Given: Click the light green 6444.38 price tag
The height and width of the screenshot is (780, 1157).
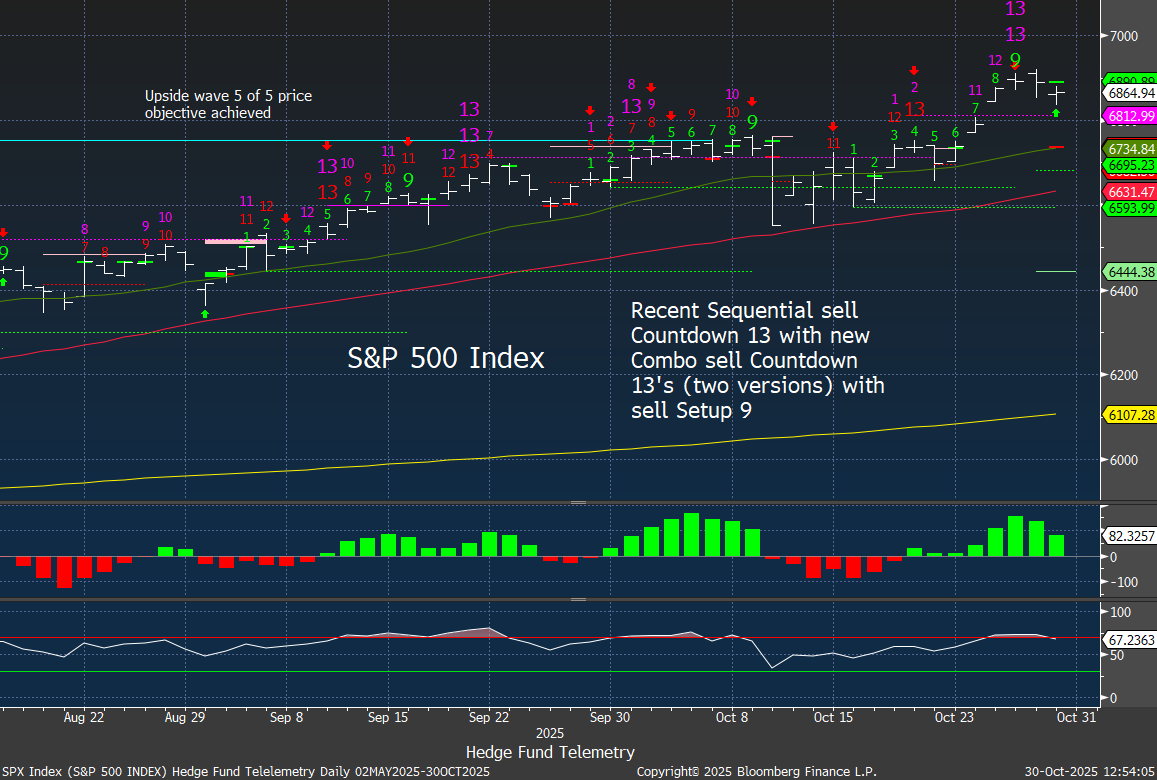Looking at the screenshot, I should (x=1129, y=272).
